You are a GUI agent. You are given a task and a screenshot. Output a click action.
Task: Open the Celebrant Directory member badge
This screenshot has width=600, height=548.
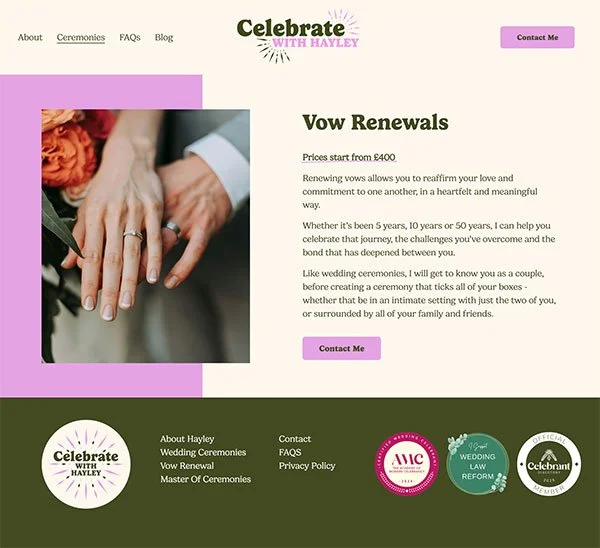tap(549, 464)
